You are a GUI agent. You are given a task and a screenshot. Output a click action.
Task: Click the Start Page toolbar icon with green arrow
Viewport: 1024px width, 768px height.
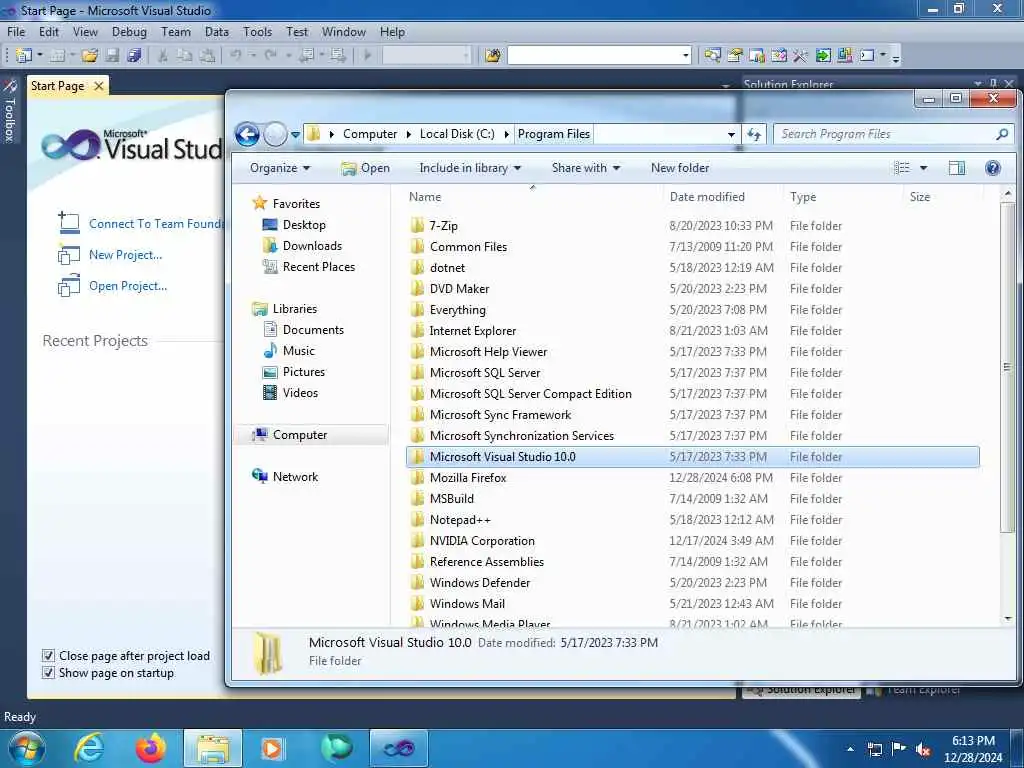pyautogui.click(x=823, y=56)
